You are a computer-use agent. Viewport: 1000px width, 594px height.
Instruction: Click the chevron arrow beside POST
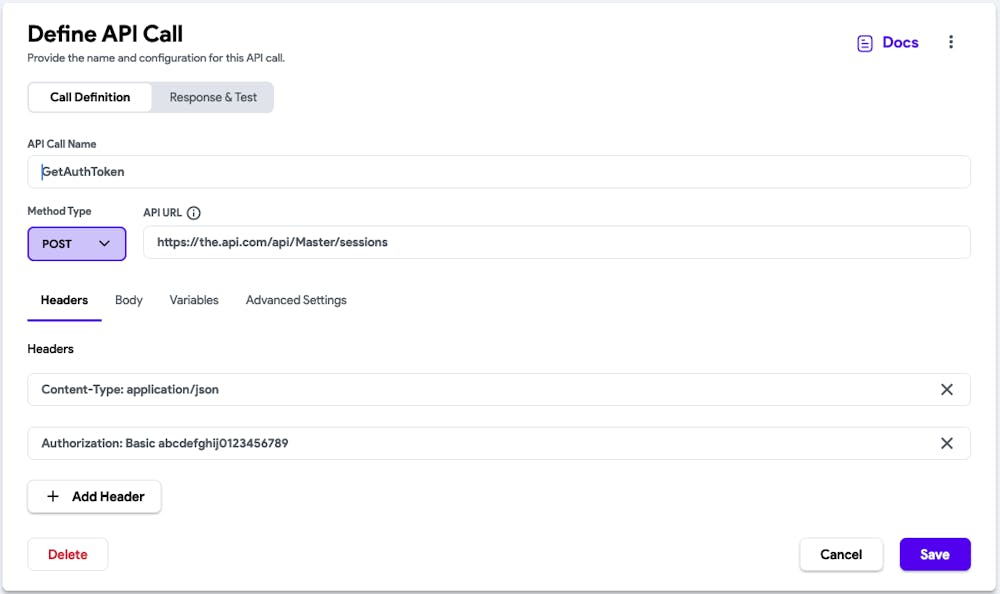(104, 243)
